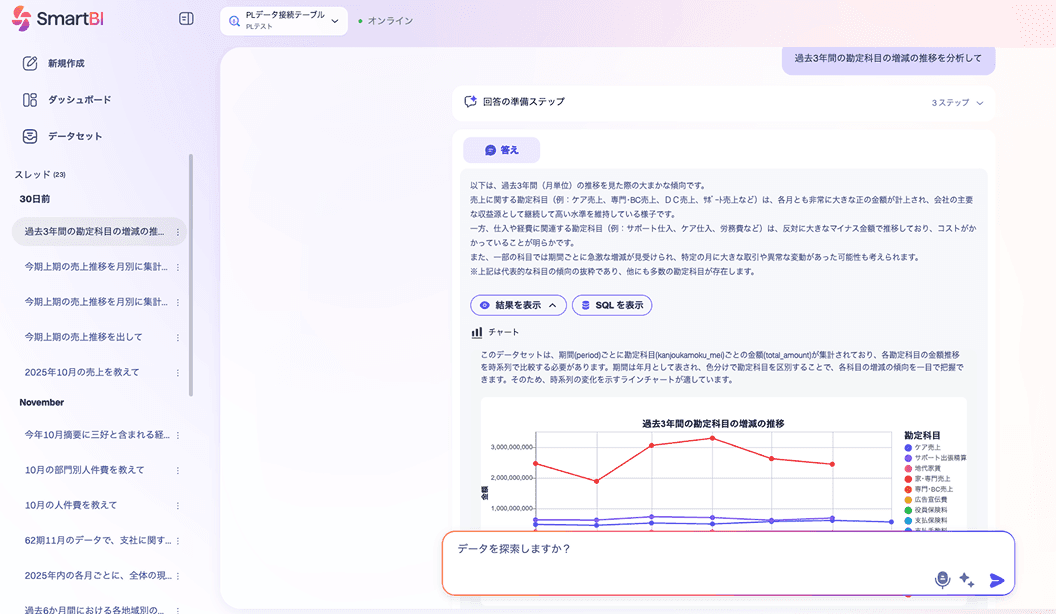1056x614 pixels.
Task: Select the 答え tab in the response
Action: 500,149
